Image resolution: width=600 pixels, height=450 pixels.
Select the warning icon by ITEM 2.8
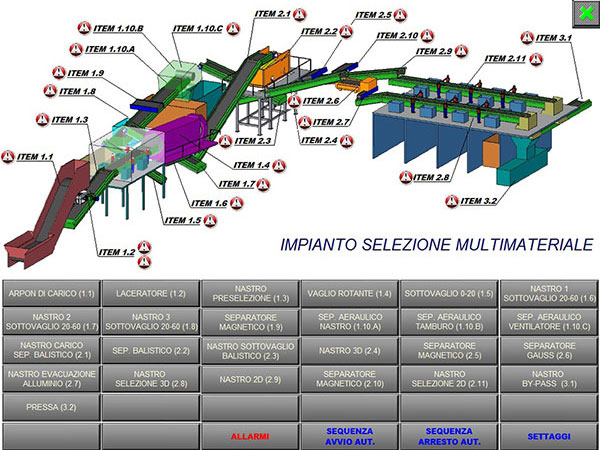(408, 177)
